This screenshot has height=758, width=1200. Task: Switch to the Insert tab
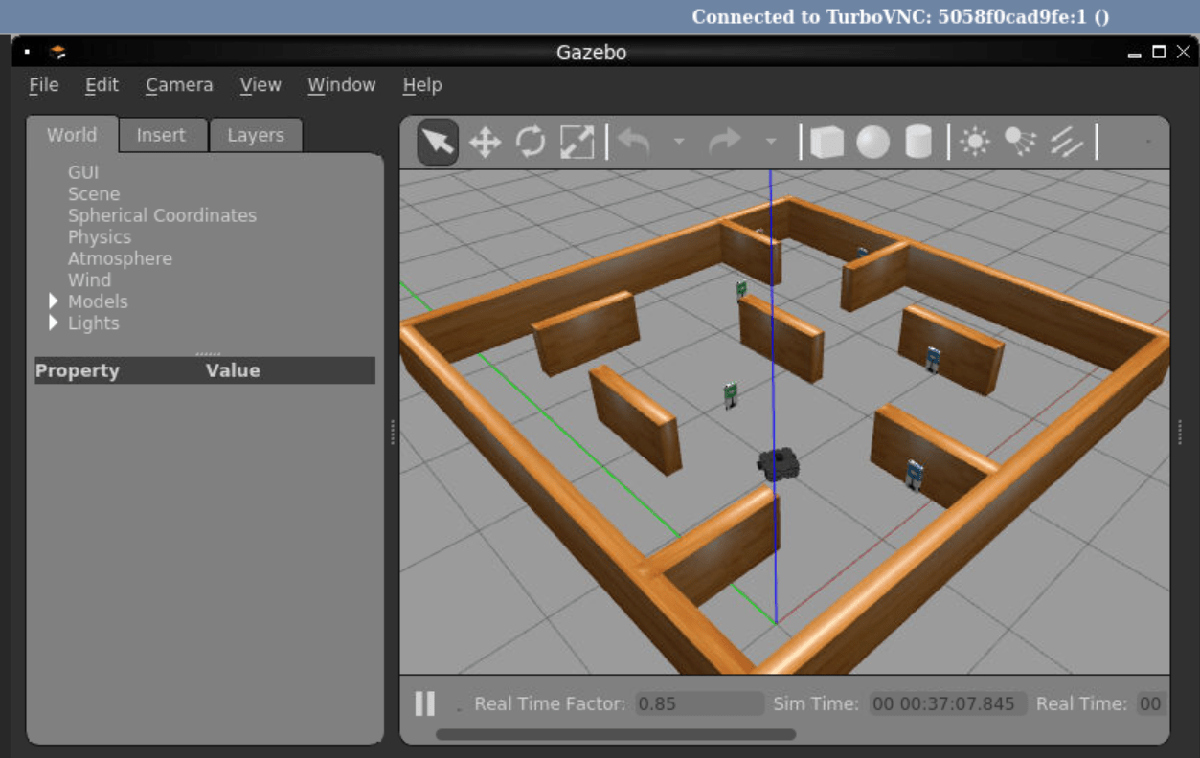coord(161,135)
